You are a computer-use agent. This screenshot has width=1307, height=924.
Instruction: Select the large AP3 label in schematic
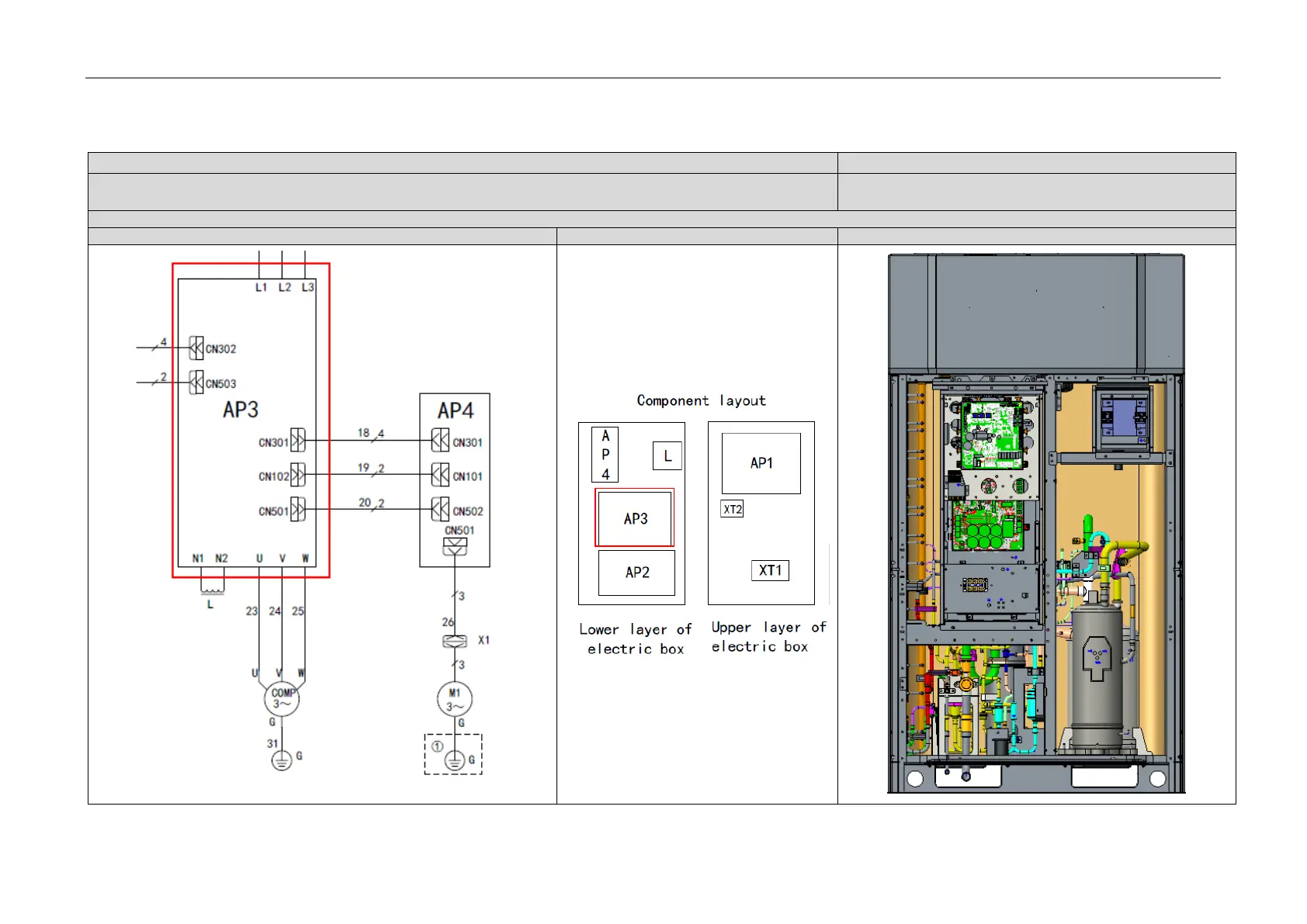(x=241, y=410)
